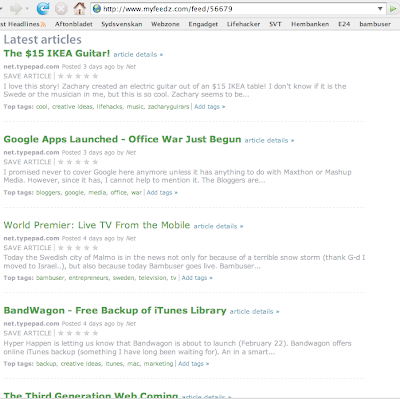Click the 'google' tag
Viewport: 400px width, 399px height.
coord(74,192)
